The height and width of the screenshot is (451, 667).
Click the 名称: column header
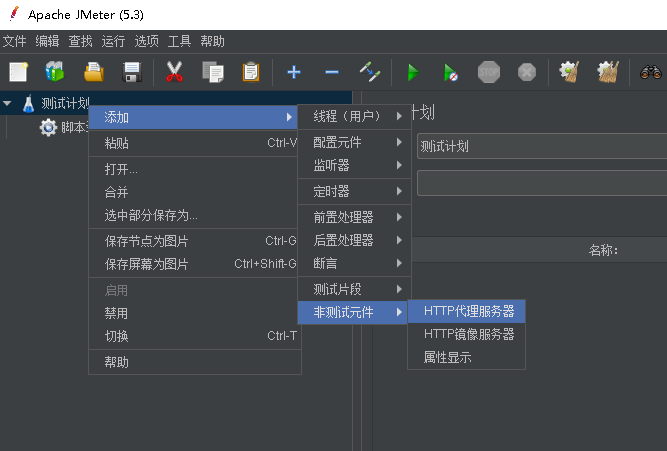coord(603,250)
